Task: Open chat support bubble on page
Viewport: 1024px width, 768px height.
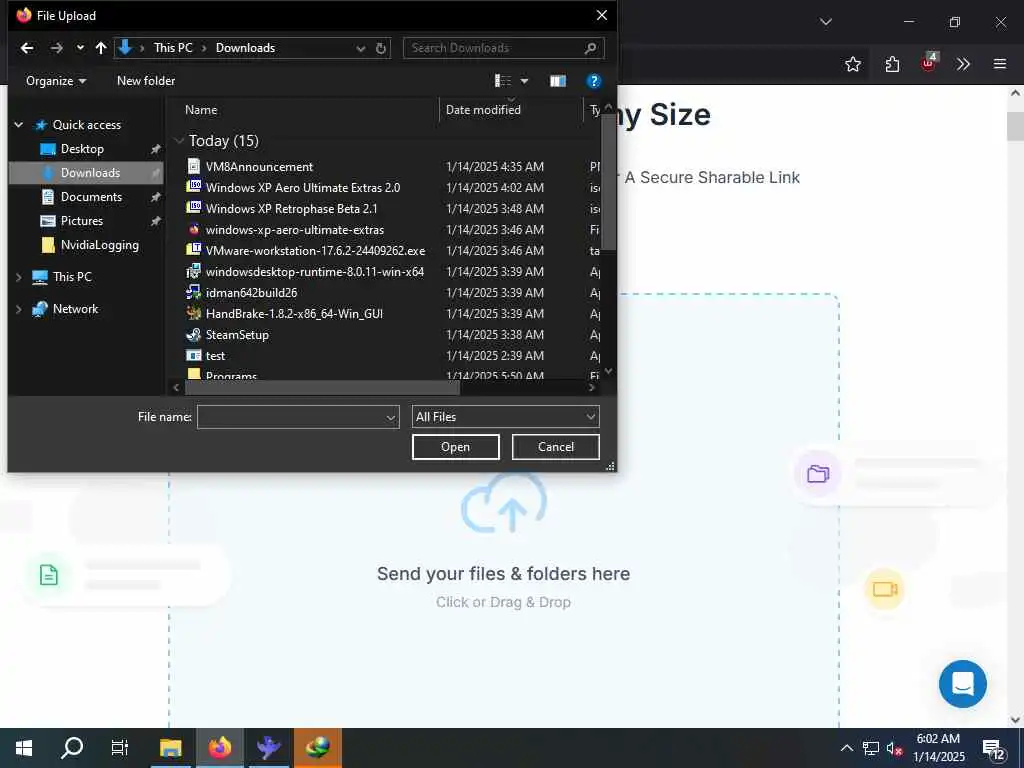Action: tap(963, 684)
